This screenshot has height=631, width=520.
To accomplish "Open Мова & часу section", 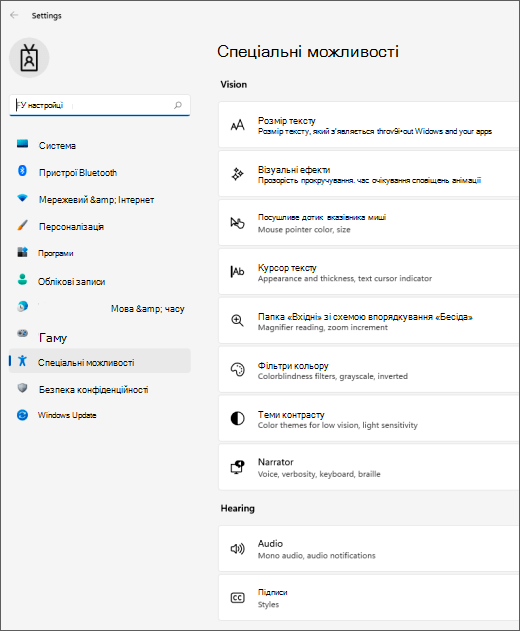I will click(99, 309).
